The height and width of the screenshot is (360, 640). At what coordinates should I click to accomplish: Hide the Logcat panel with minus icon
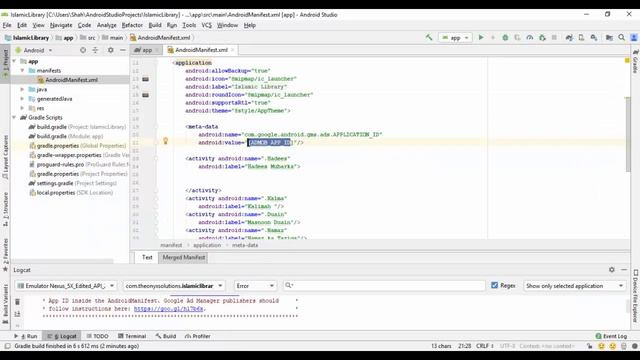(624, 270)
